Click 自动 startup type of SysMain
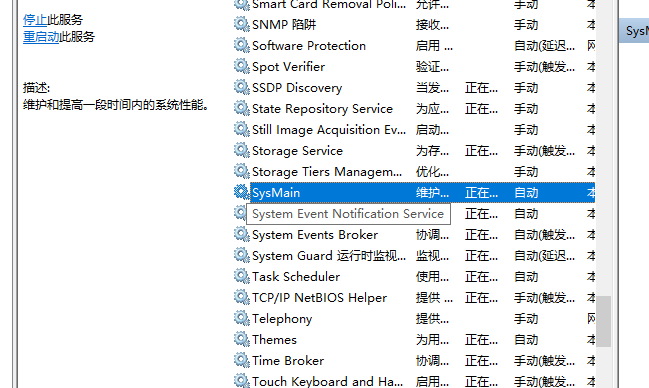Viewport: 649px width, 388px height. coord(526,193)
